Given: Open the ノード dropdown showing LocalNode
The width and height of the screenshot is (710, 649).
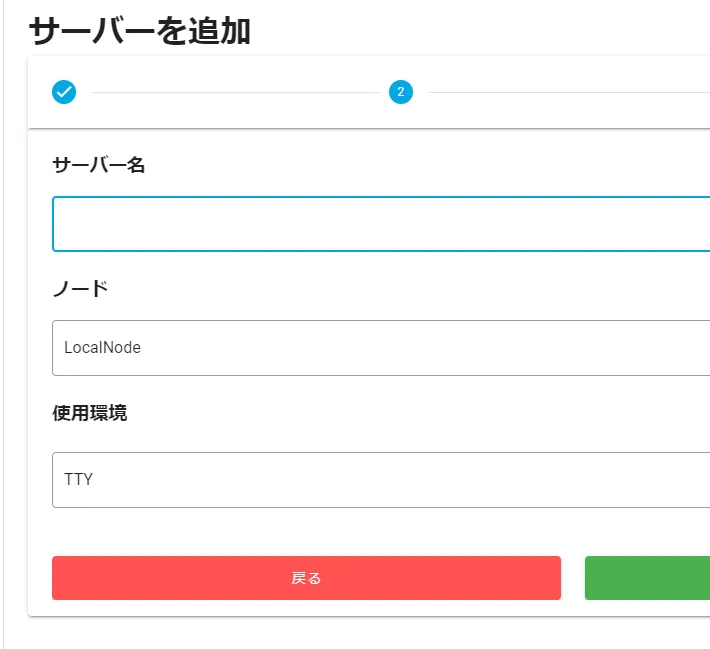Looking at the screenshot, I should pyautogui.click(x=380, y=348).
